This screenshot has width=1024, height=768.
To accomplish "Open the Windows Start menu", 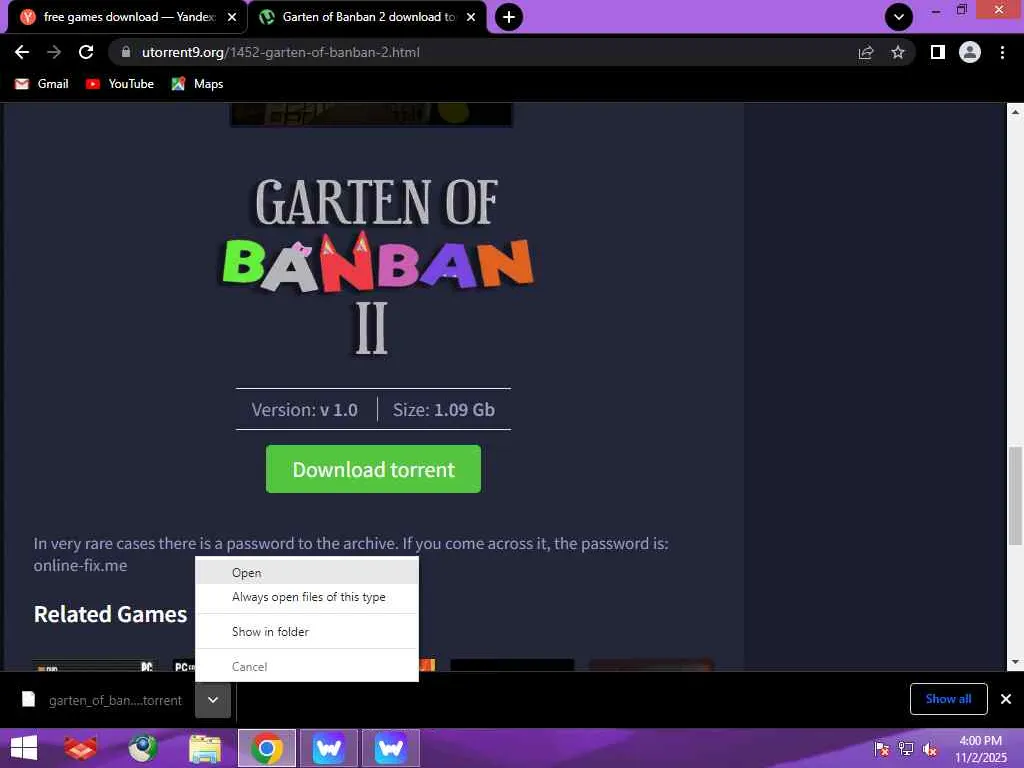I will pos(24,748).
